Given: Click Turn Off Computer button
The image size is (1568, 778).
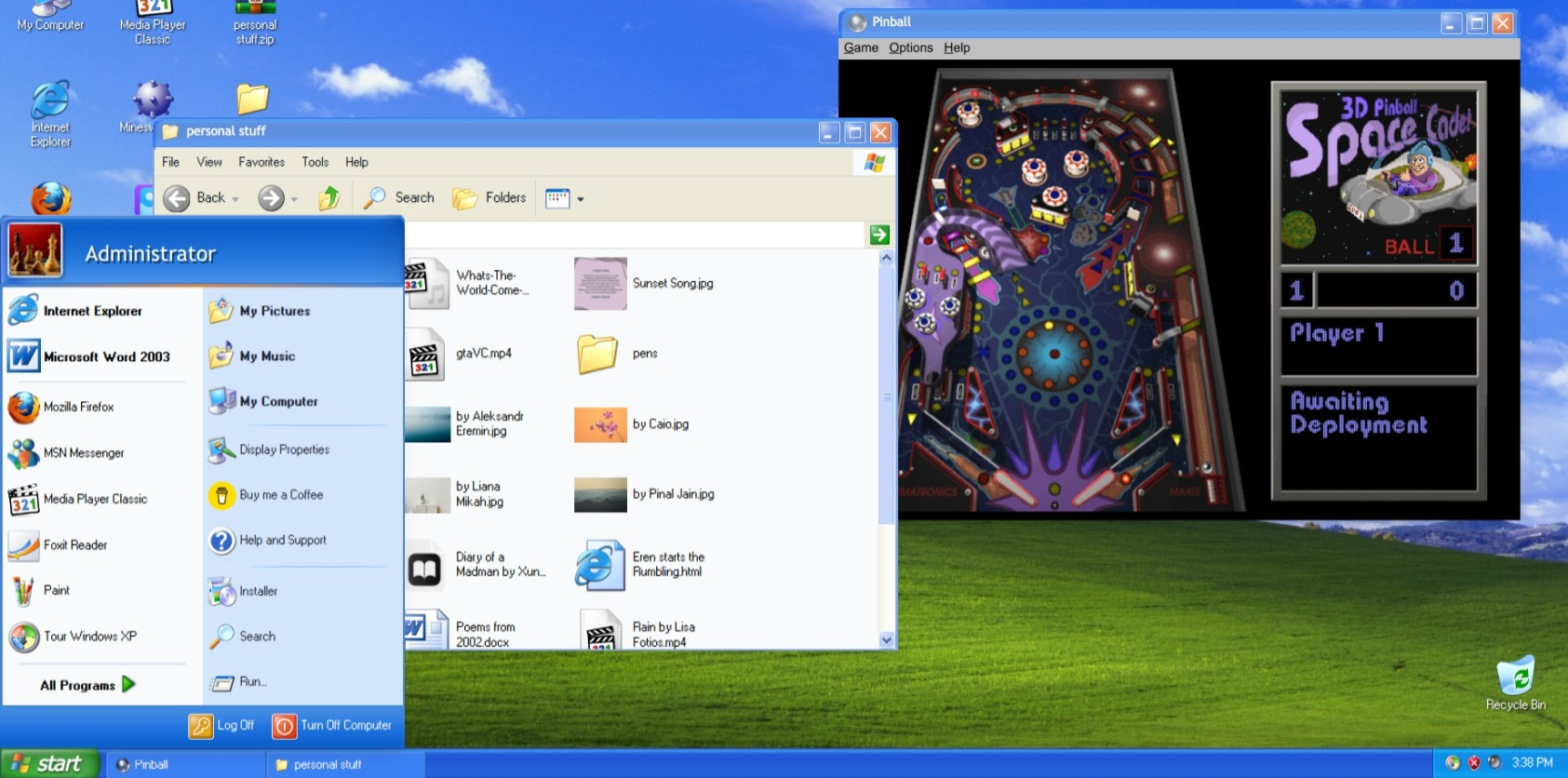Looking at the screenshot, I should coord(332,725).
